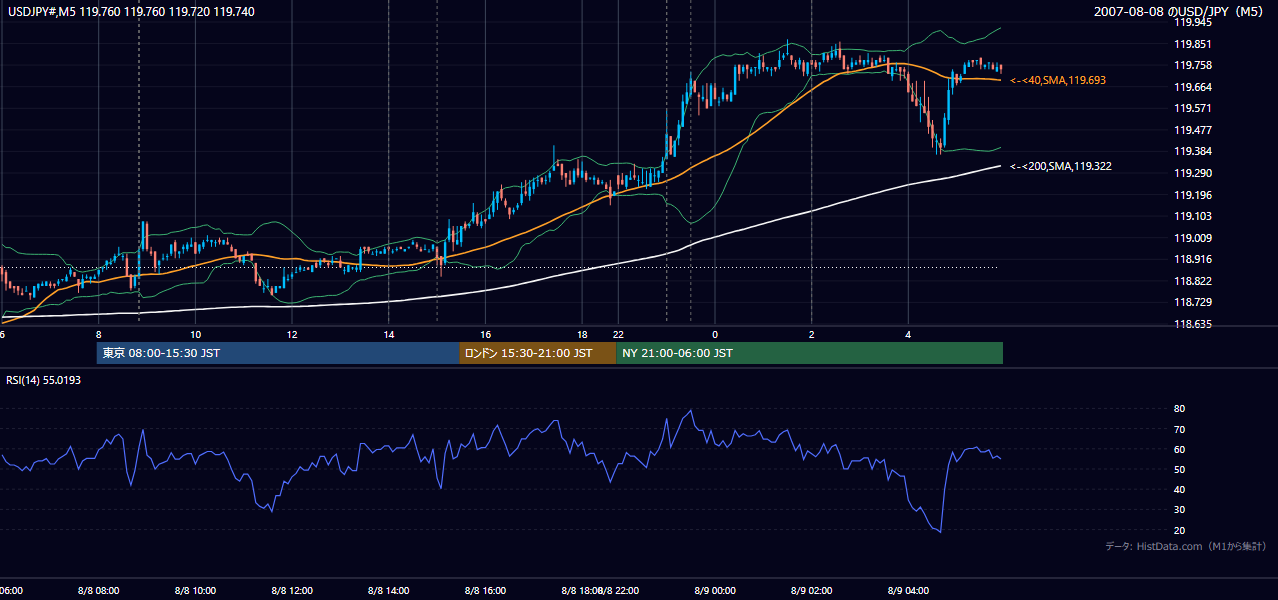
Task: Click price axis value 119.664
Action: [x=1193, y=87]
